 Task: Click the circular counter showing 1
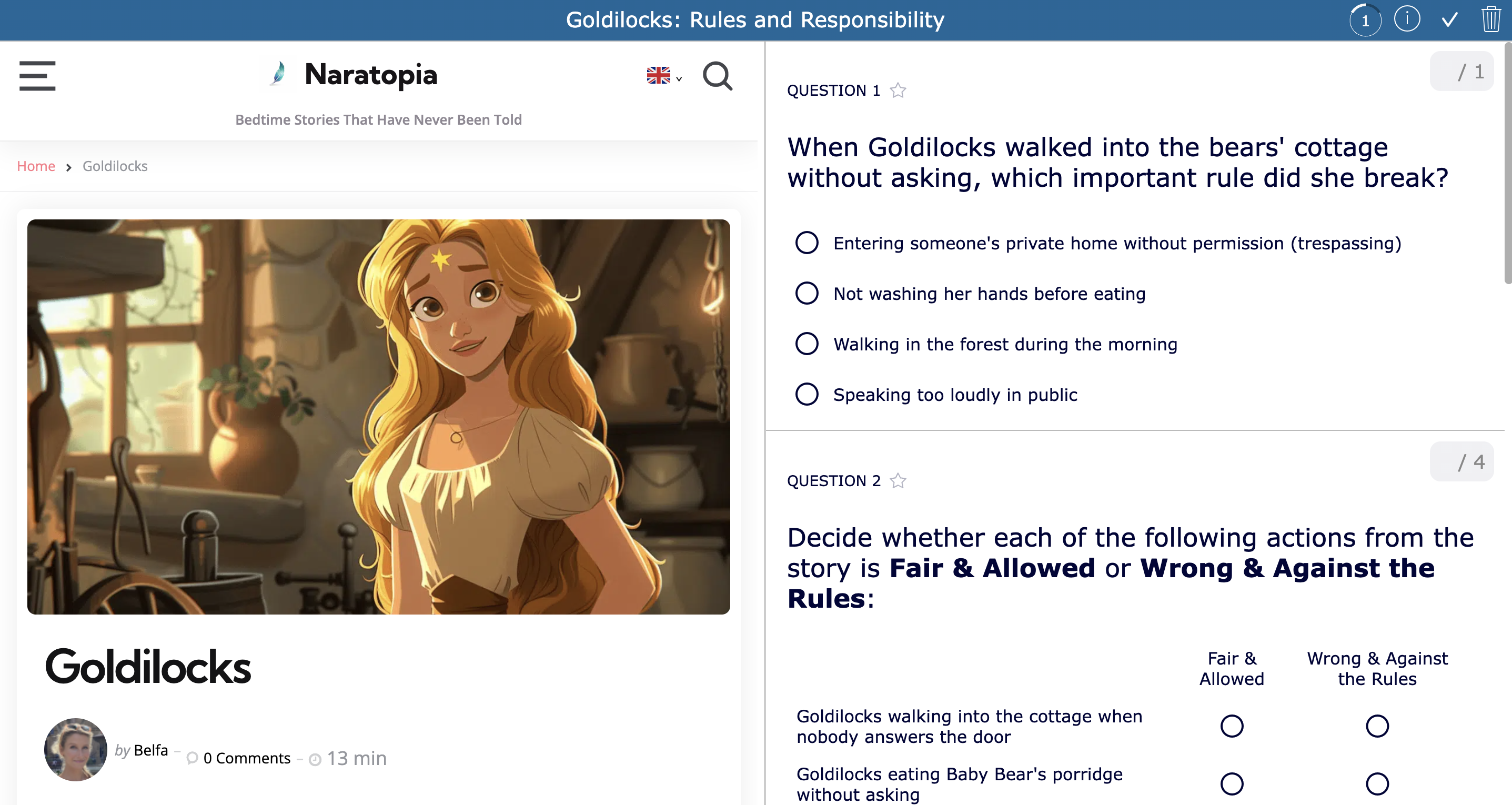1365,21
